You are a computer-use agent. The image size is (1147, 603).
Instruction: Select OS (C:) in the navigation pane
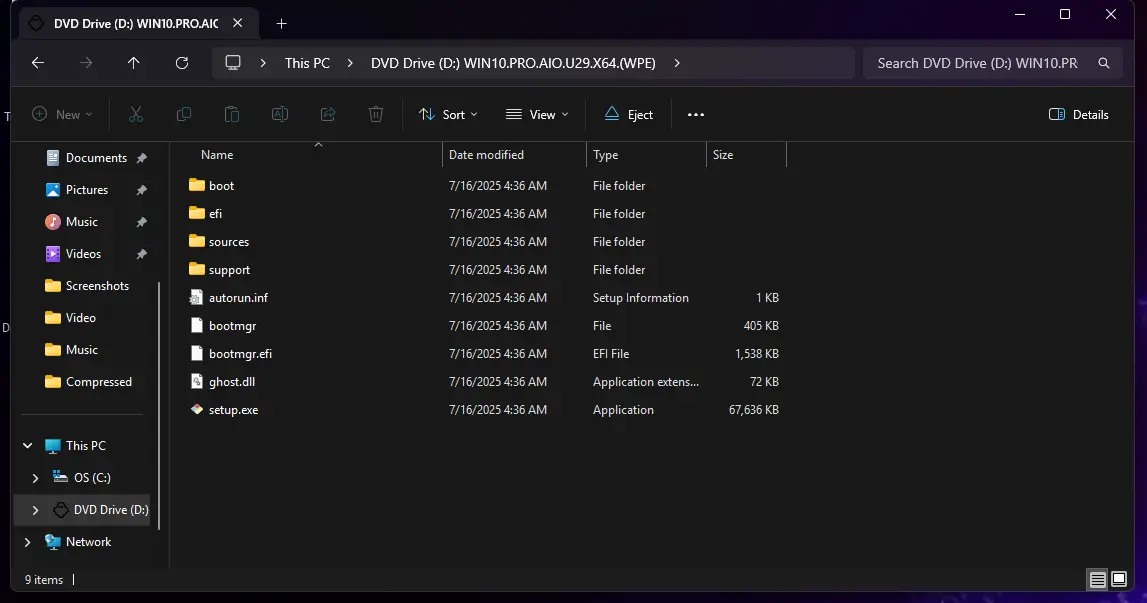coord(92,478)
